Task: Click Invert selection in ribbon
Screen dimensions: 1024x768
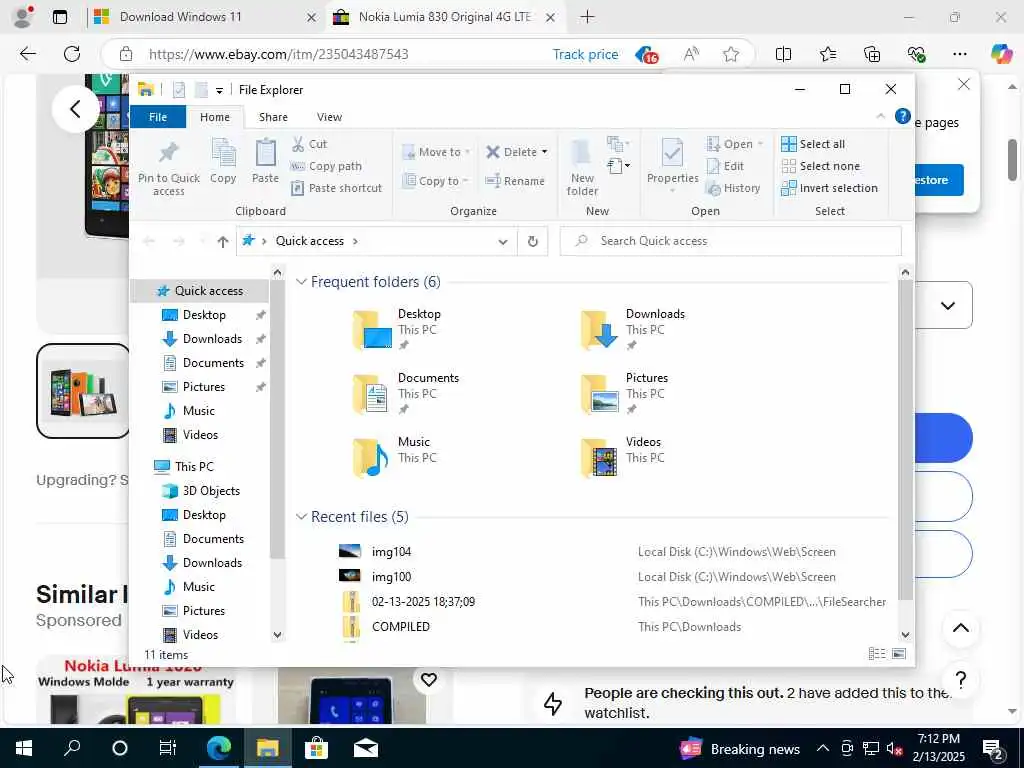Action: click(x=829, y=188)
